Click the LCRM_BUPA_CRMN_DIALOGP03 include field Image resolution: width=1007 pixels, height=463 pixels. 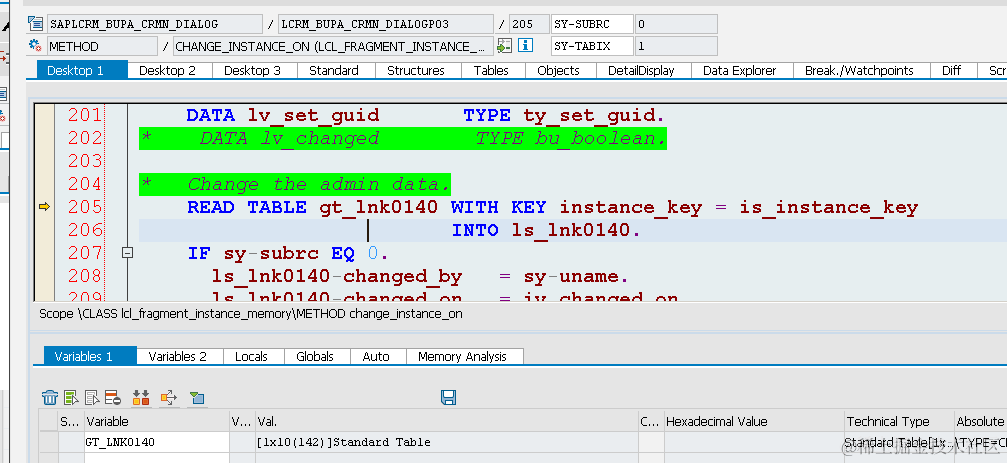click(x=385, y=24)
